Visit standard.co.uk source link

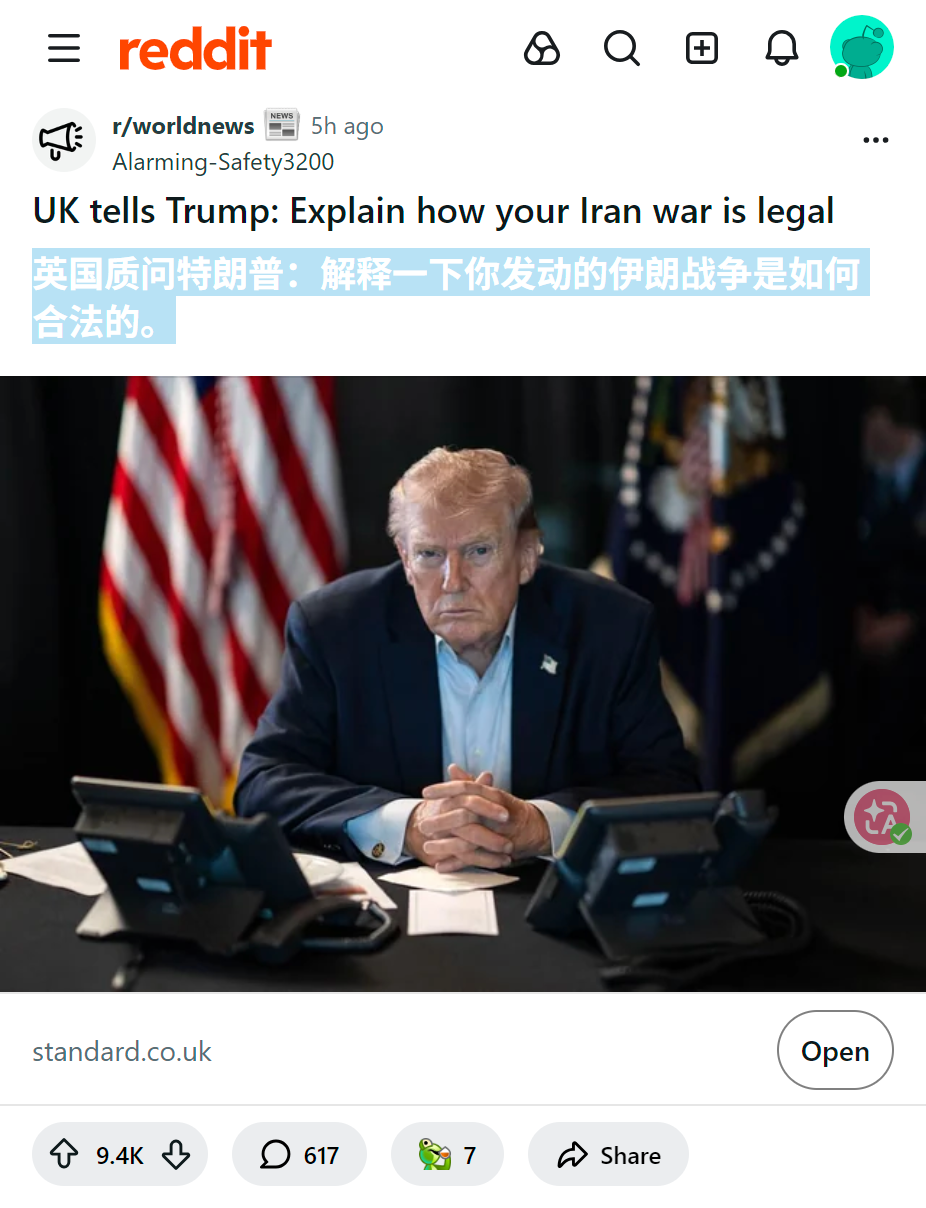coord(122,1052)
